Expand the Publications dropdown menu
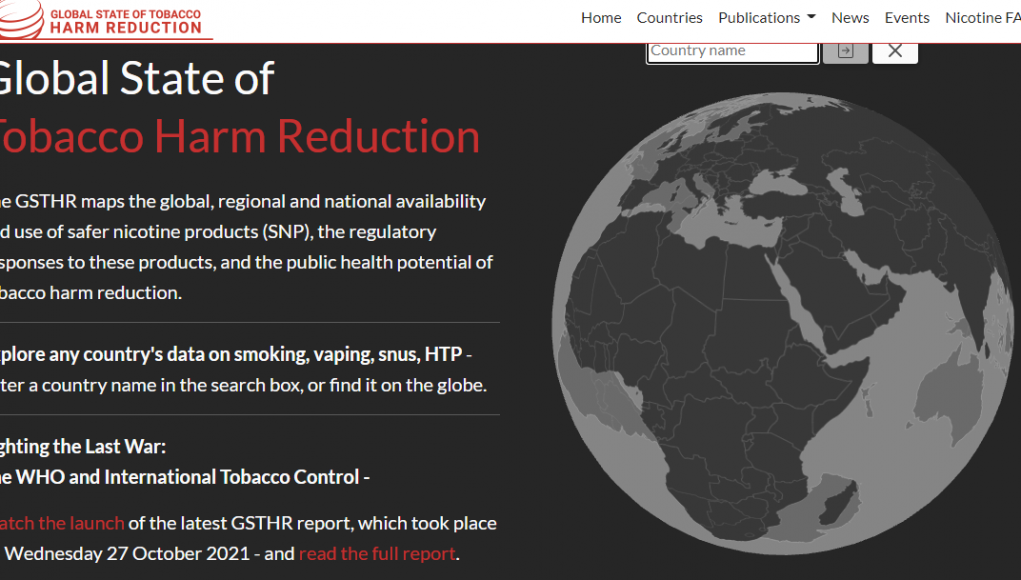This screenshot has width=1021, height=580. (x=766, y=18)
